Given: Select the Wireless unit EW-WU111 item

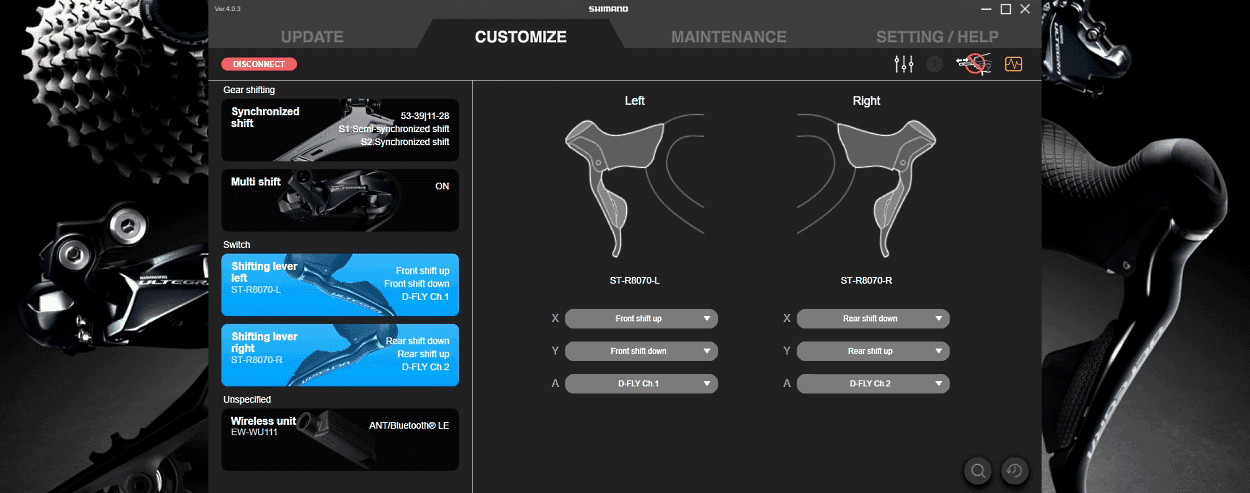Looking at the screenshot, I should pos(340,439).
